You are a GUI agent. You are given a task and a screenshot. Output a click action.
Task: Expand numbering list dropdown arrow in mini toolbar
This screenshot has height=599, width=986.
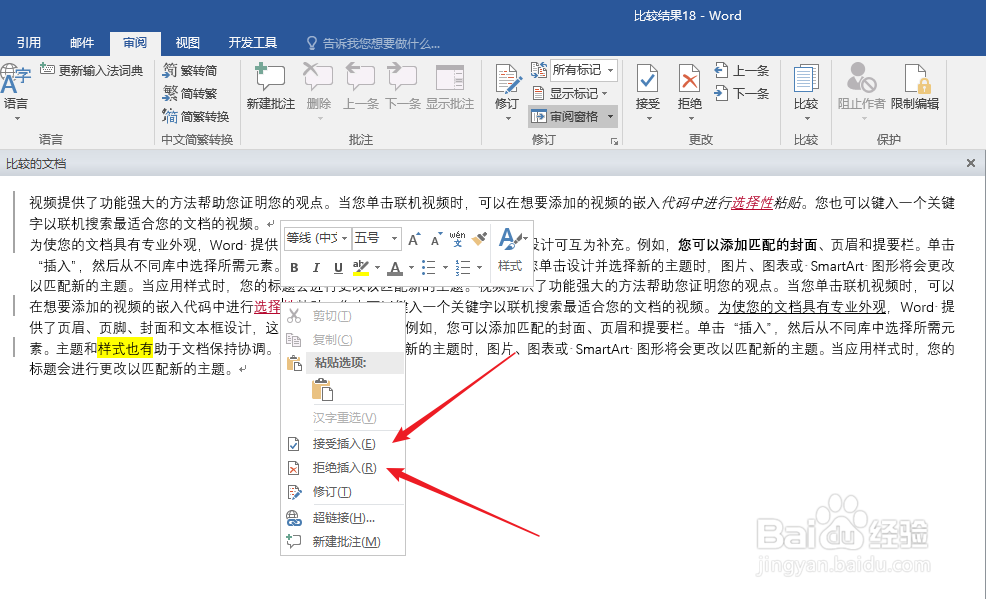point(479,268)
